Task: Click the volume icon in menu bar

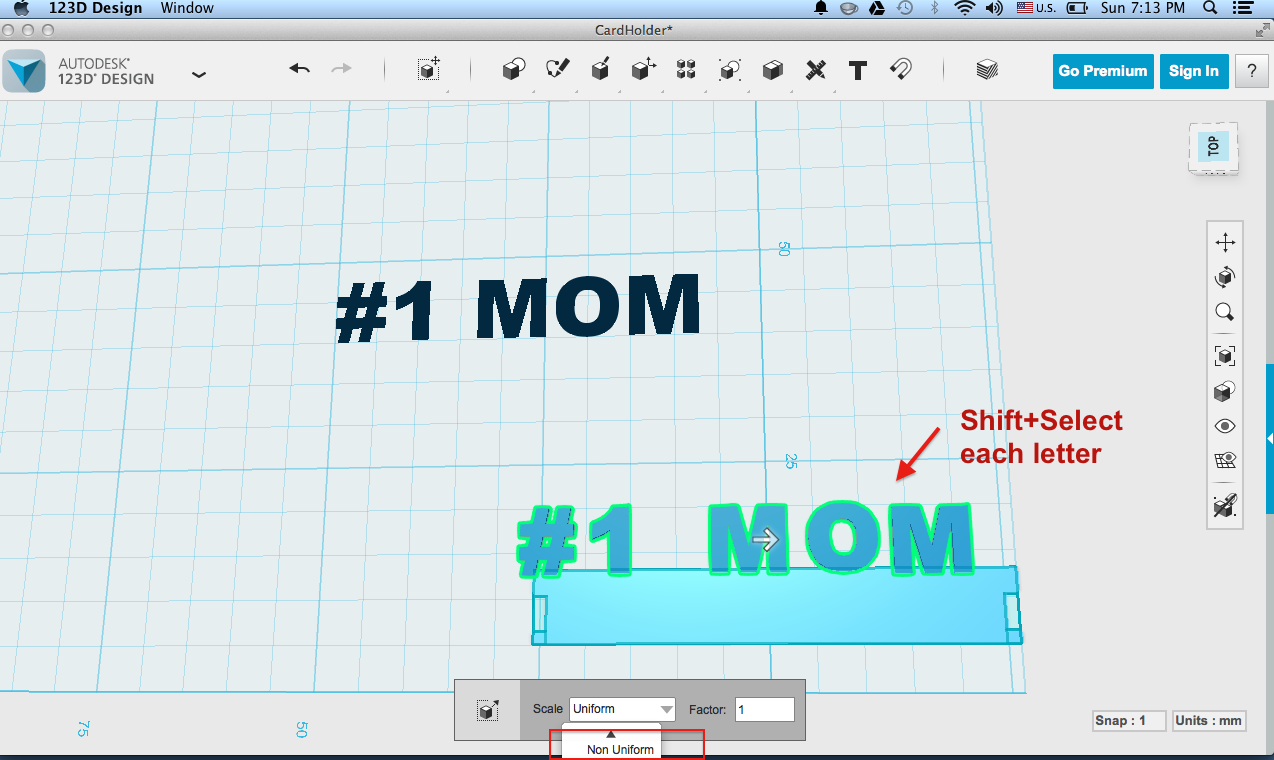Action: pos(994,8)
